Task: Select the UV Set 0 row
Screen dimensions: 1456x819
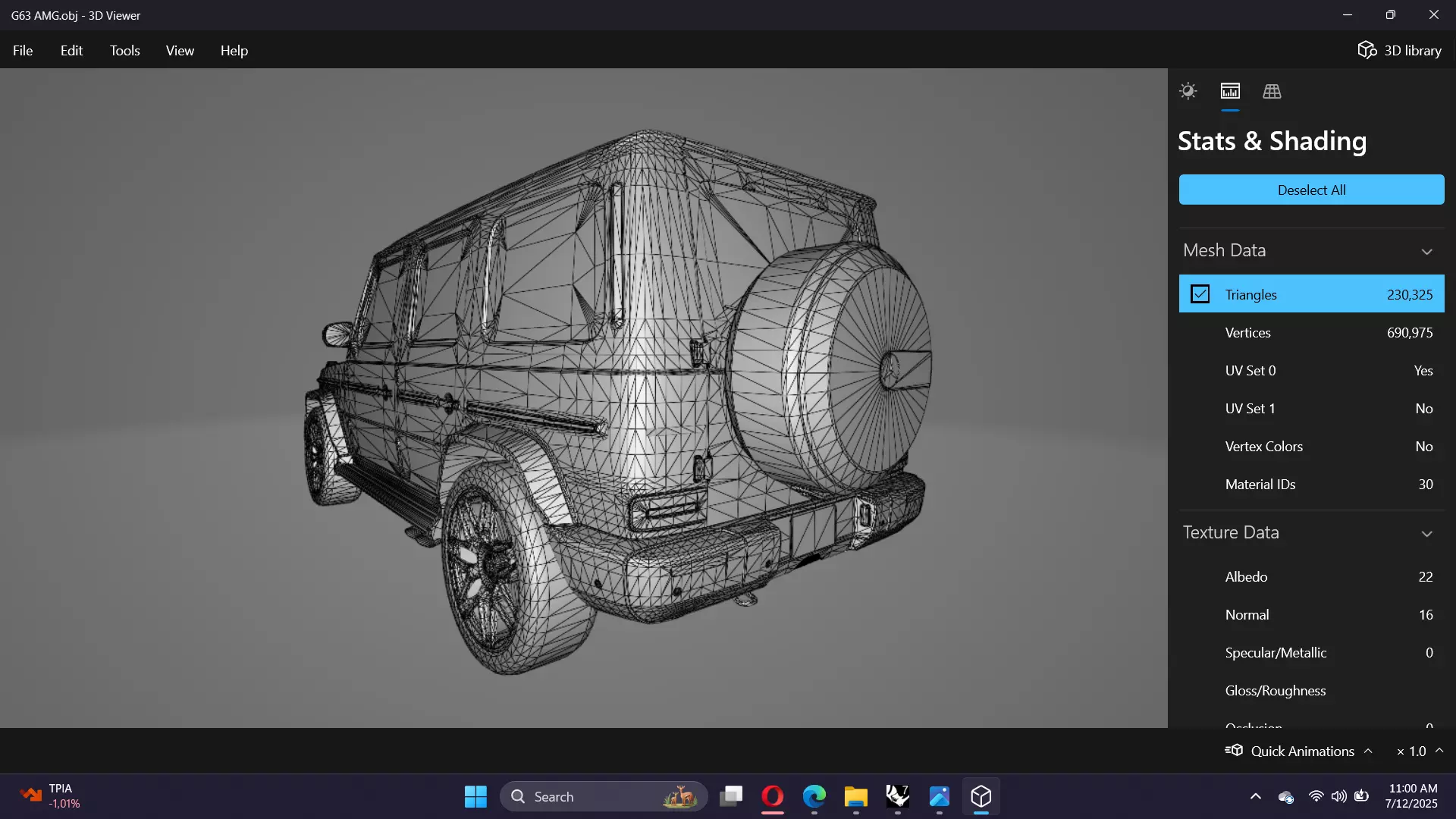Action: click(x=1311, y=370)
